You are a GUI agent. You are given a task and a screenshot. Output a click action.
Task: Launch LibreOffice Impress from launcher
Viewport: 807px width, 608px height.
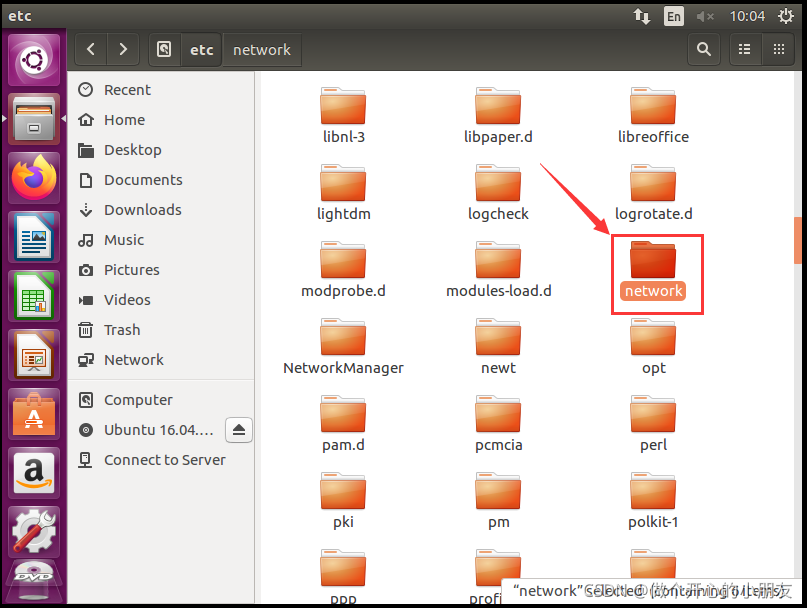coord(34,355)
